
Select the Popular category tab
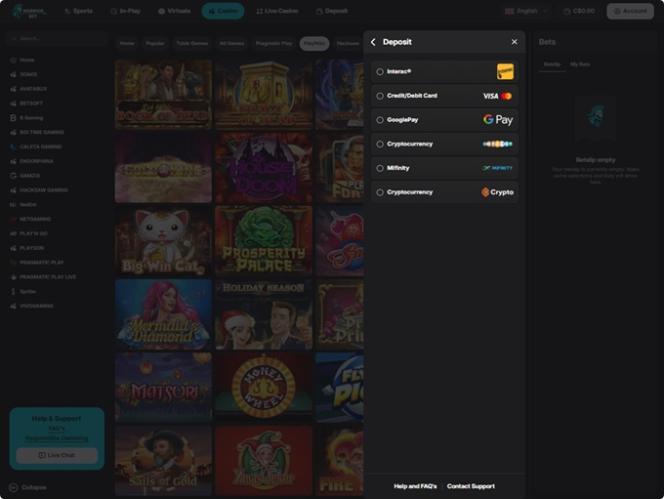click(155, 43)
